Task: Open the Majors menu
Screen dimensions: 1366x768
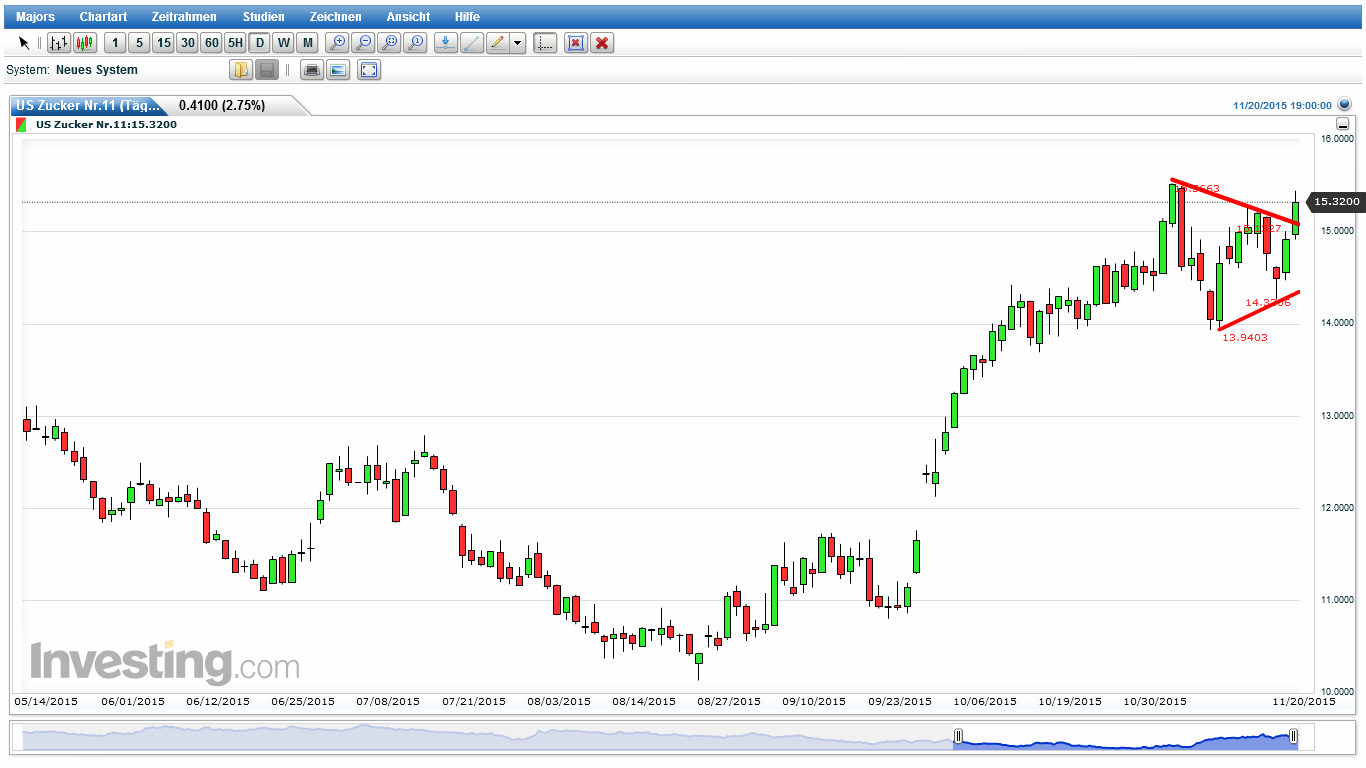Action: coord(36,17)
